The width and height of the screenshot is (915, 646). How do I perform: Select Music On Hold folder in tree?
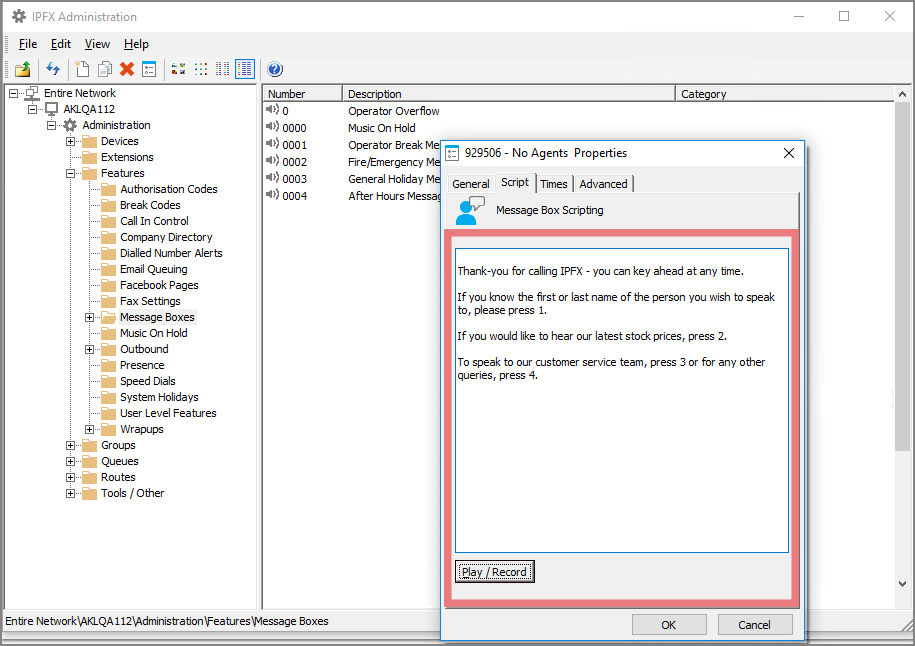153,333
